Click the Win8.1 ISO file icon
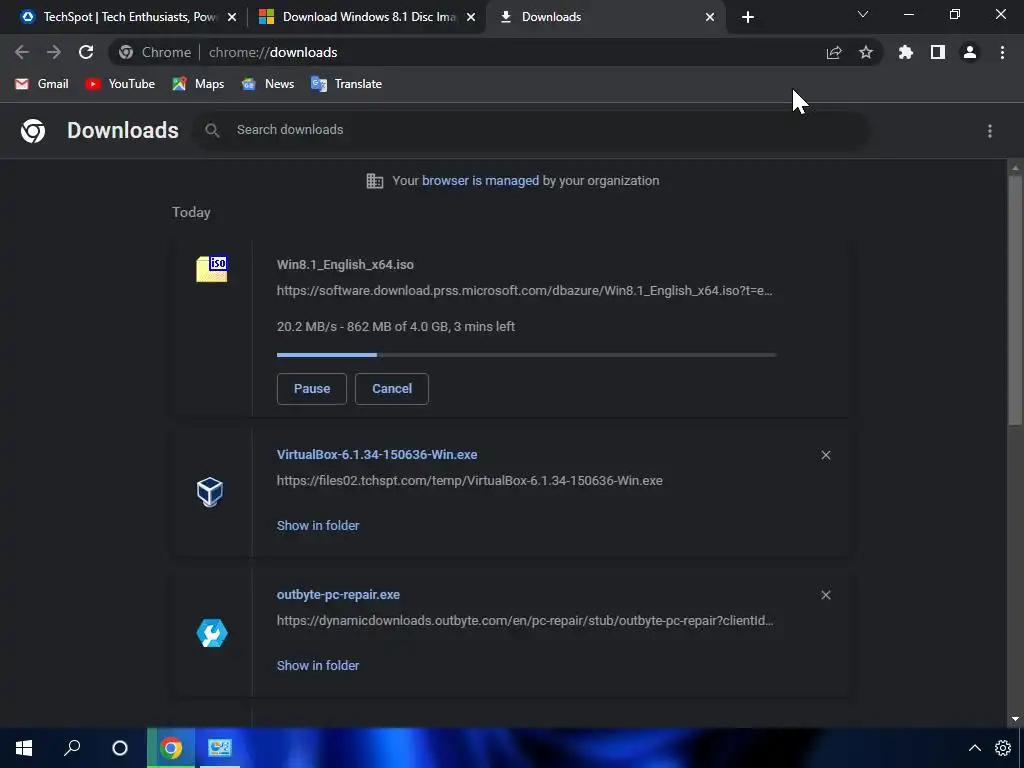The height and width of the screenshot is (768, 1024). (x=212, y=268)
